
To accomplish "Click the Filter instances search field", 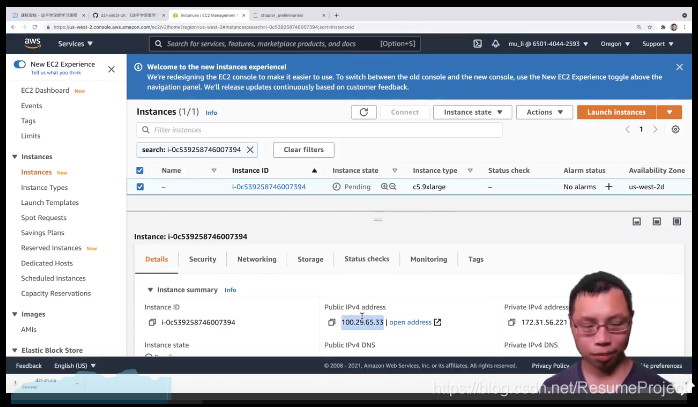I will (319, 130).
